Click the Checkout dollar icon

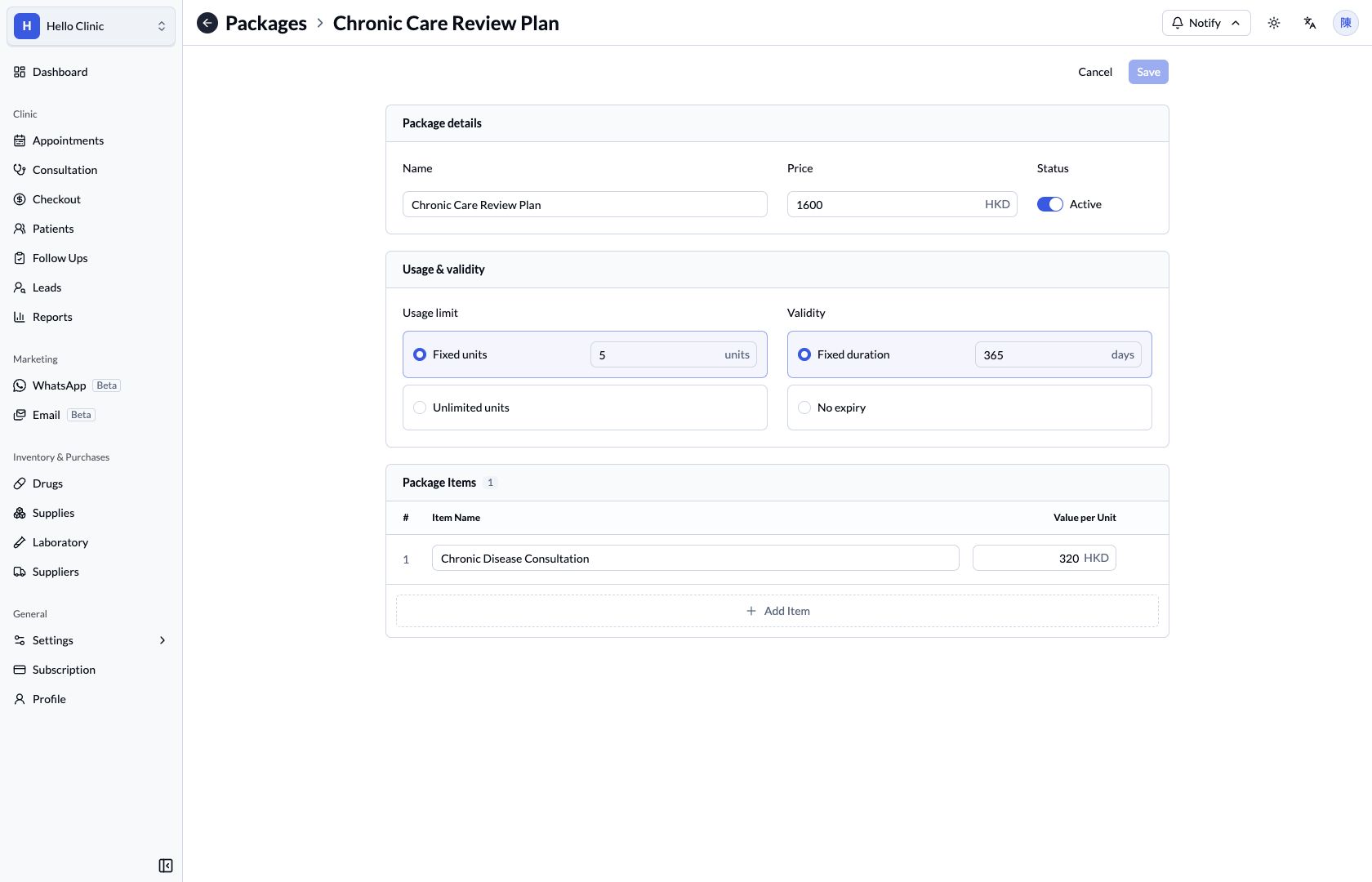(x=20, y=199)
